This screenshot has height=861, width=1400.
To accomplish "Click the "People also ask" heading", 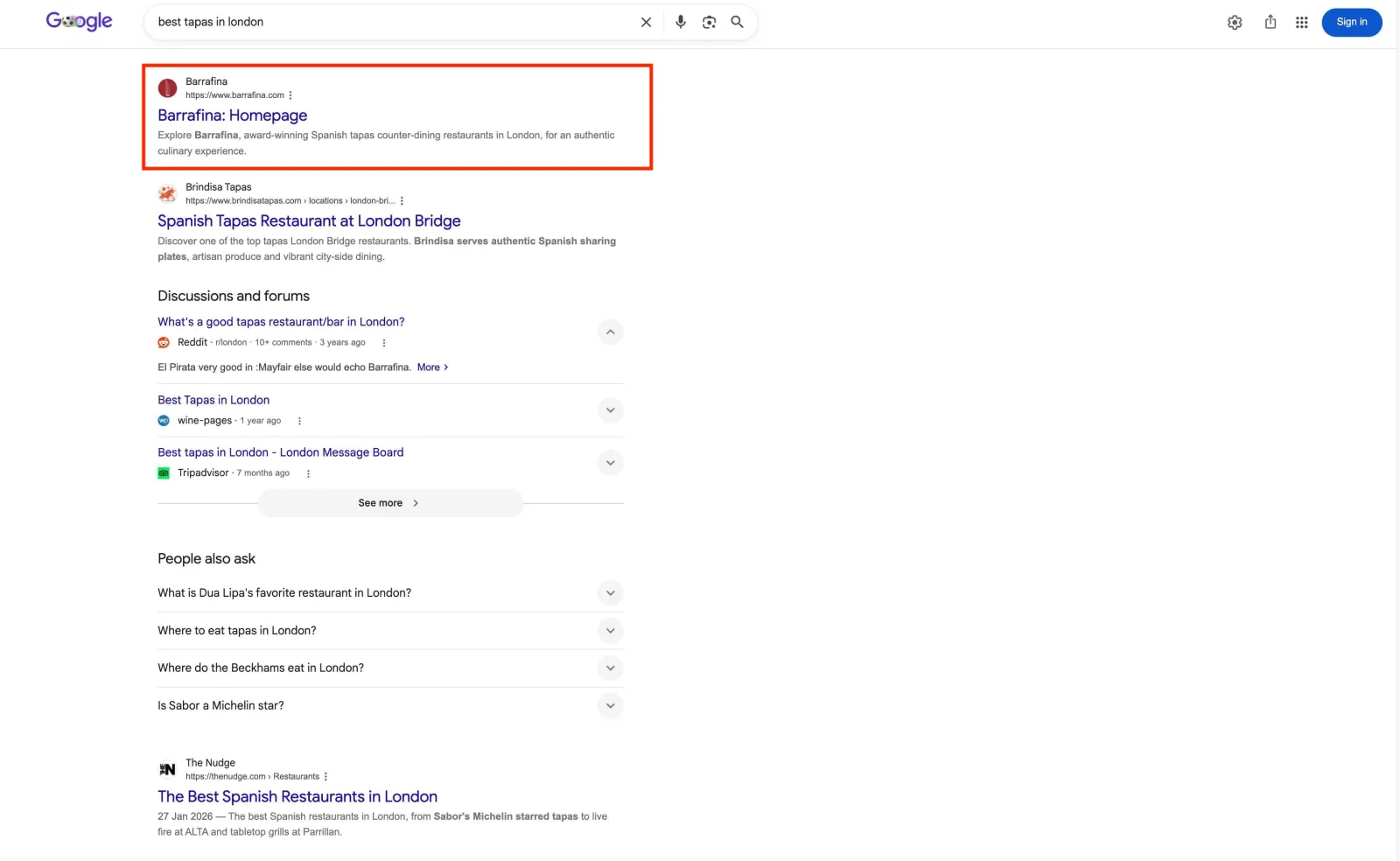I will pos(206,558).
